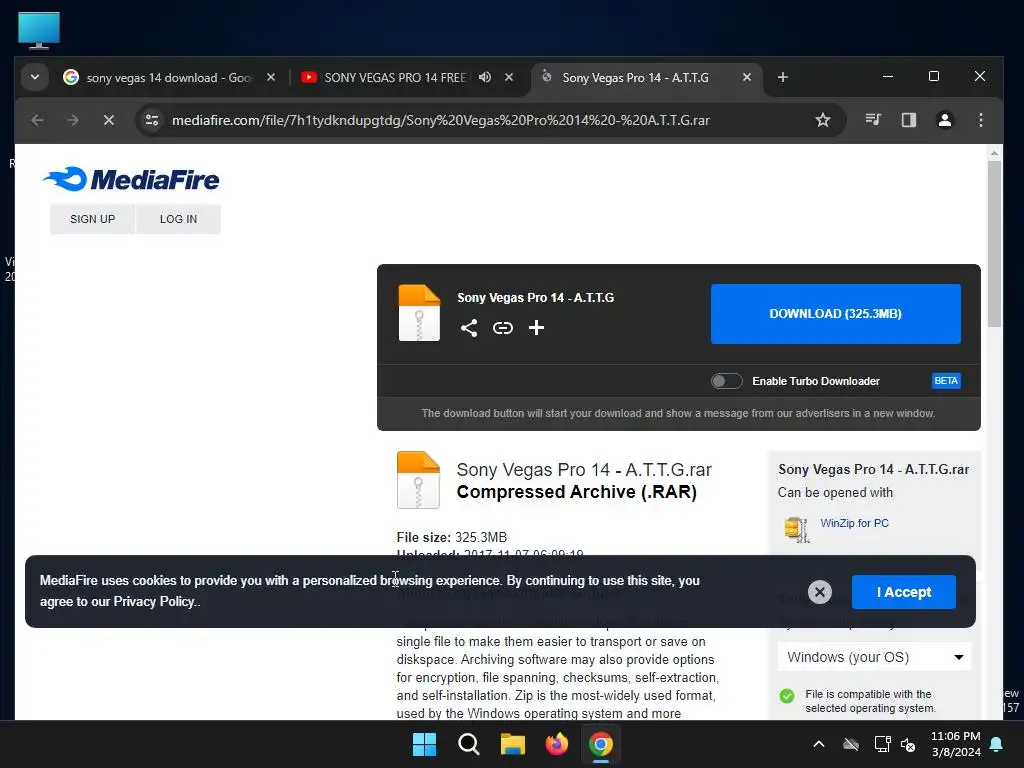
Task: Show hidden system tray icons
Action: tap(818, 744)
